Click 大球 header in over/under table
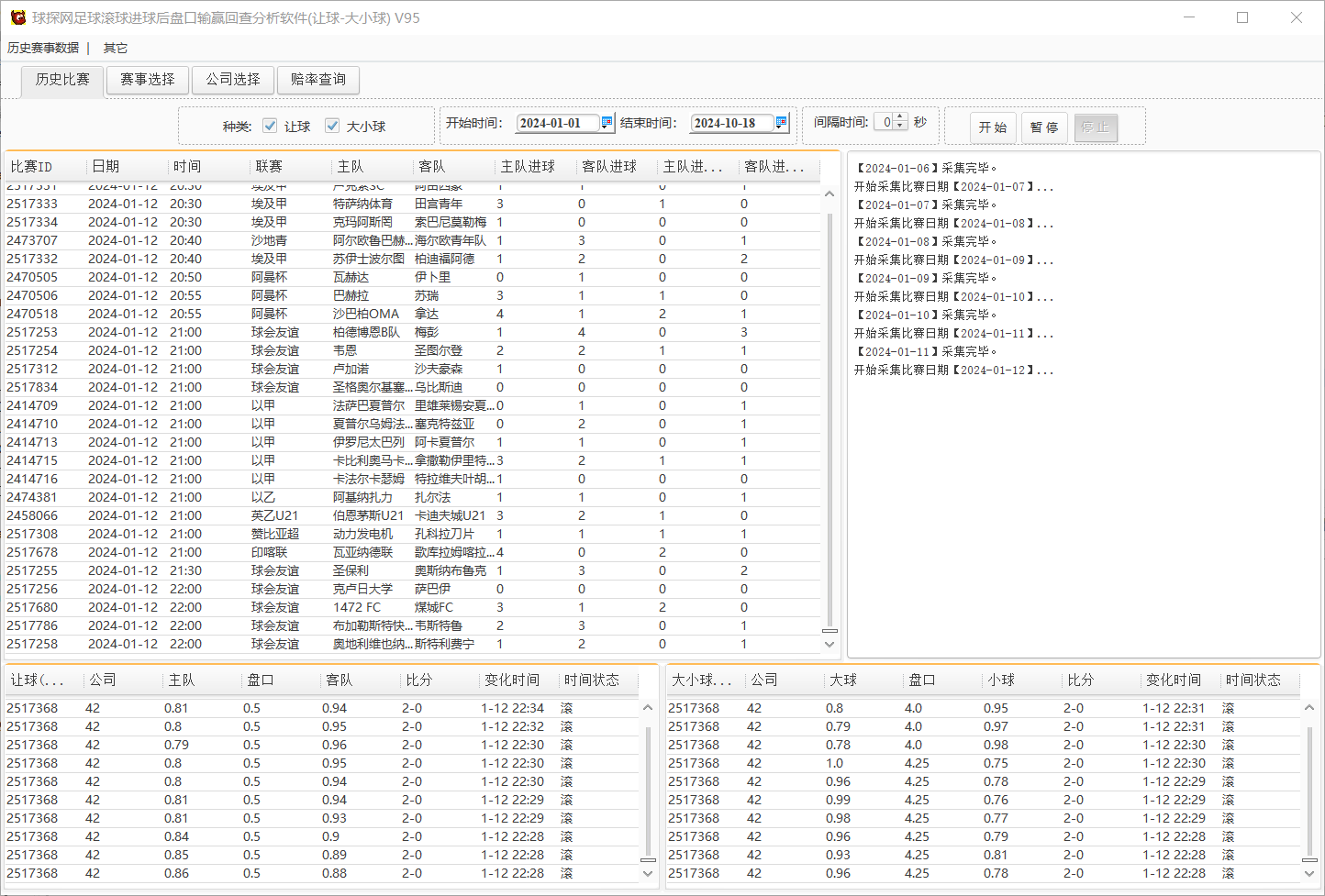 [863, 680]
